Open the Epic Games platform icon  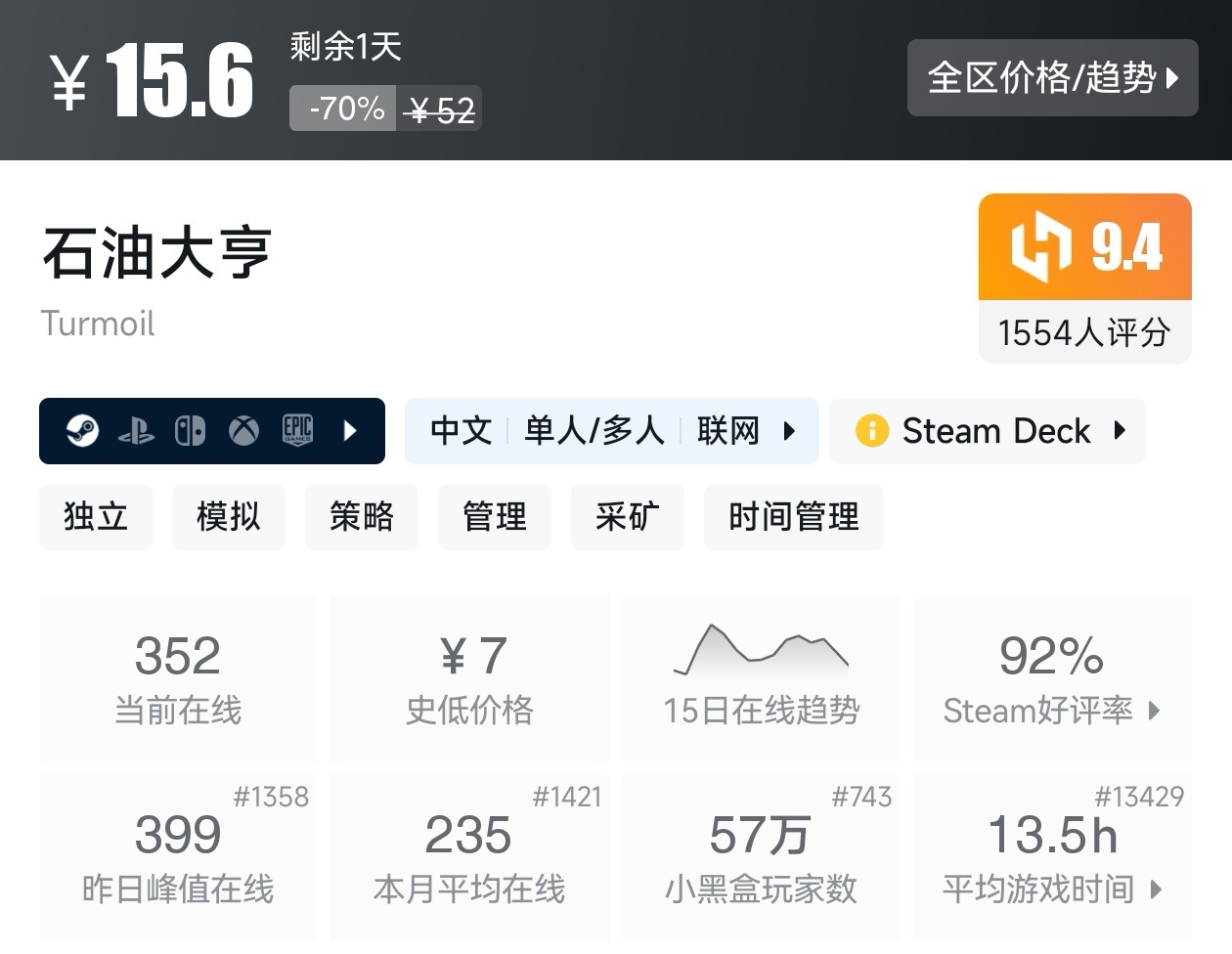click(x=296, y=430)
